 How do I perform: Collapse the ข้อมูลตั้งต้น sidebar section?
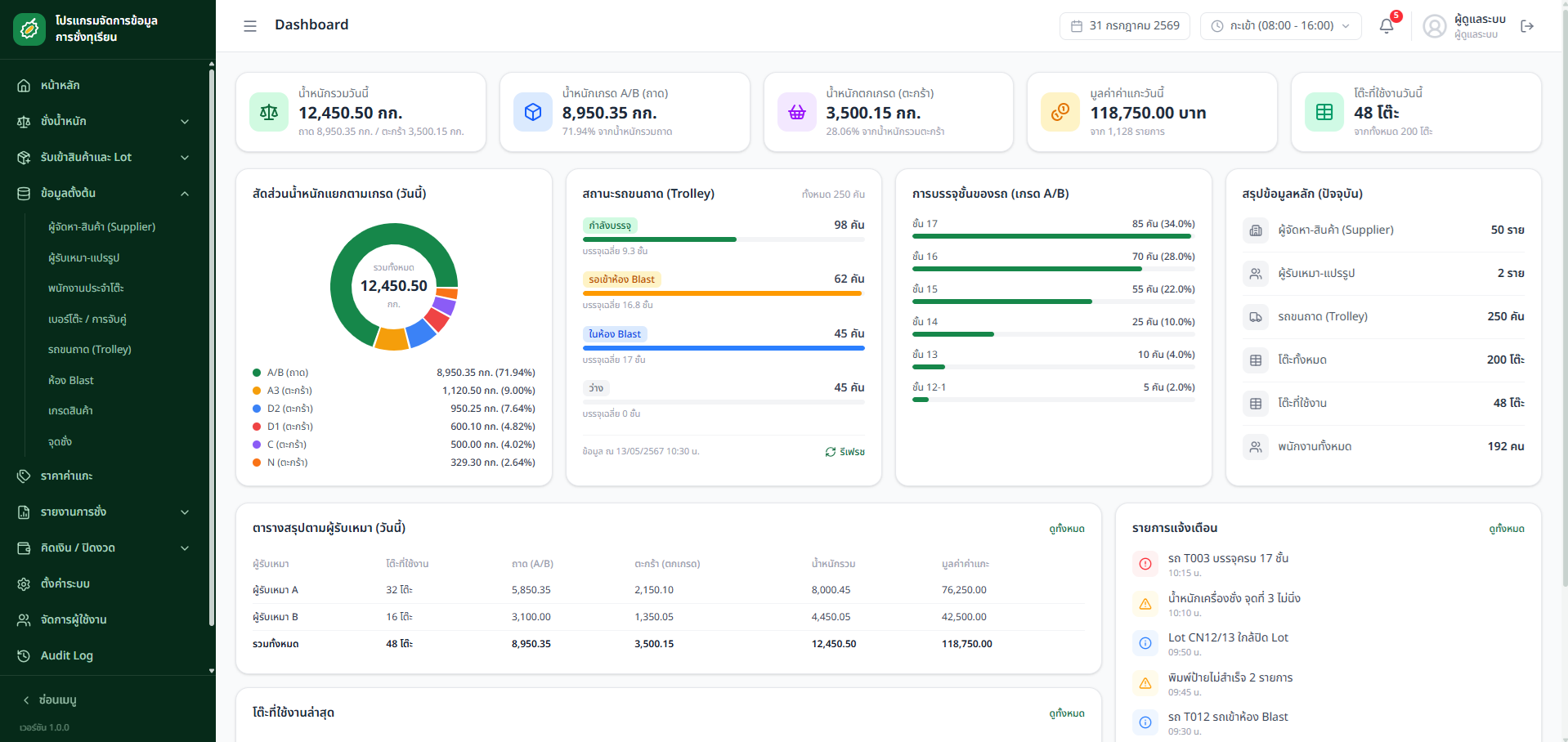(104, 193)
